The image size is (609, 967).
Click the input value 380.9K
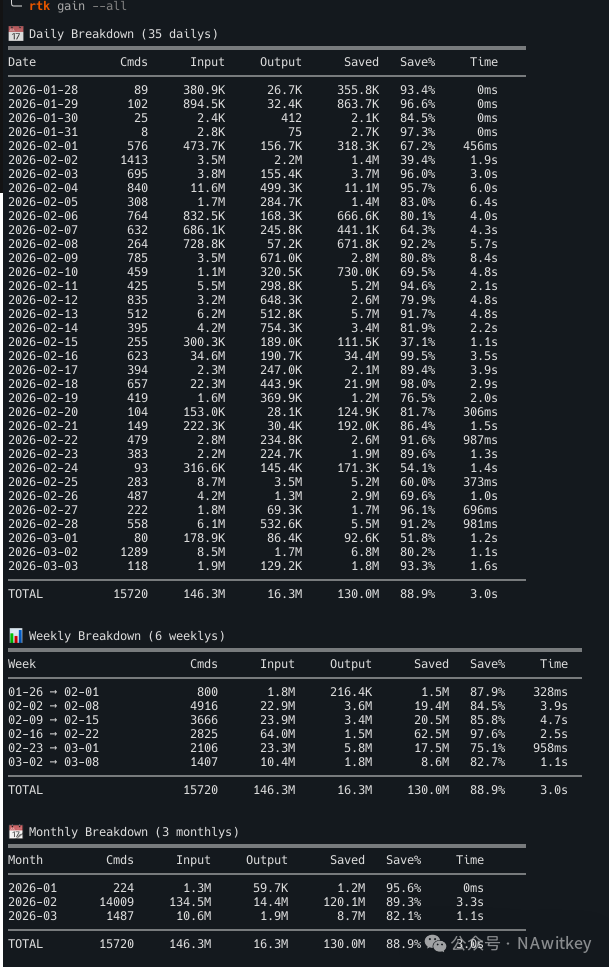[204, 90]
